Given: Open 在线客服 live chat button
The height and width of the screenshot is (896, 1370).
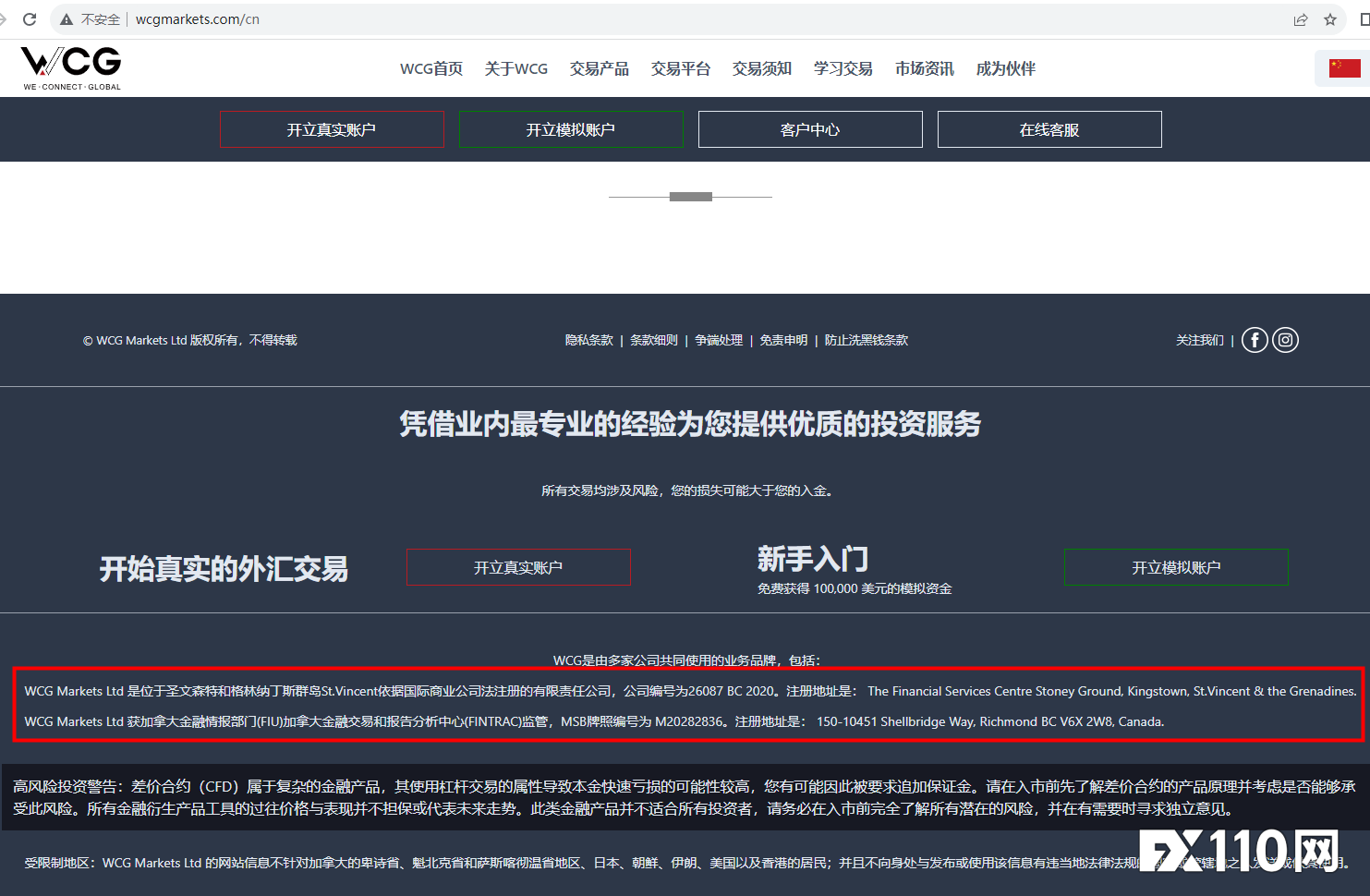Looking at the screenshot, I should [1049, 129].
